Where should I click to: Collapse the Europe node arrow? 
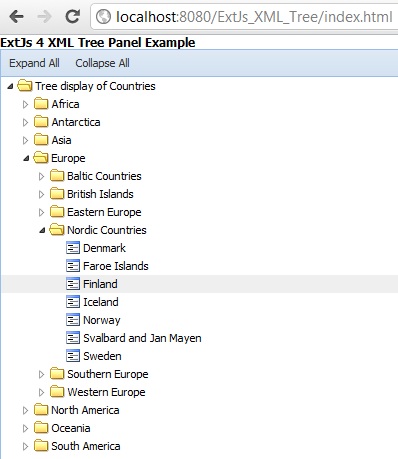tap(26, 158)
